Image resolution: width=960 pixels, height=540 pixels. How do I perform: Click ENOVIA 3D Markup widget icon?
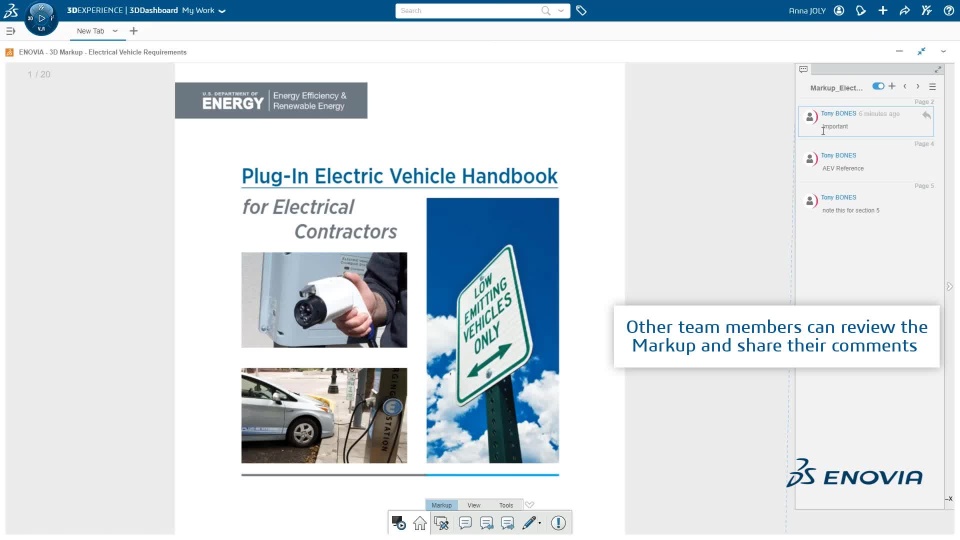pyautogui.click(x=9, y=53)
